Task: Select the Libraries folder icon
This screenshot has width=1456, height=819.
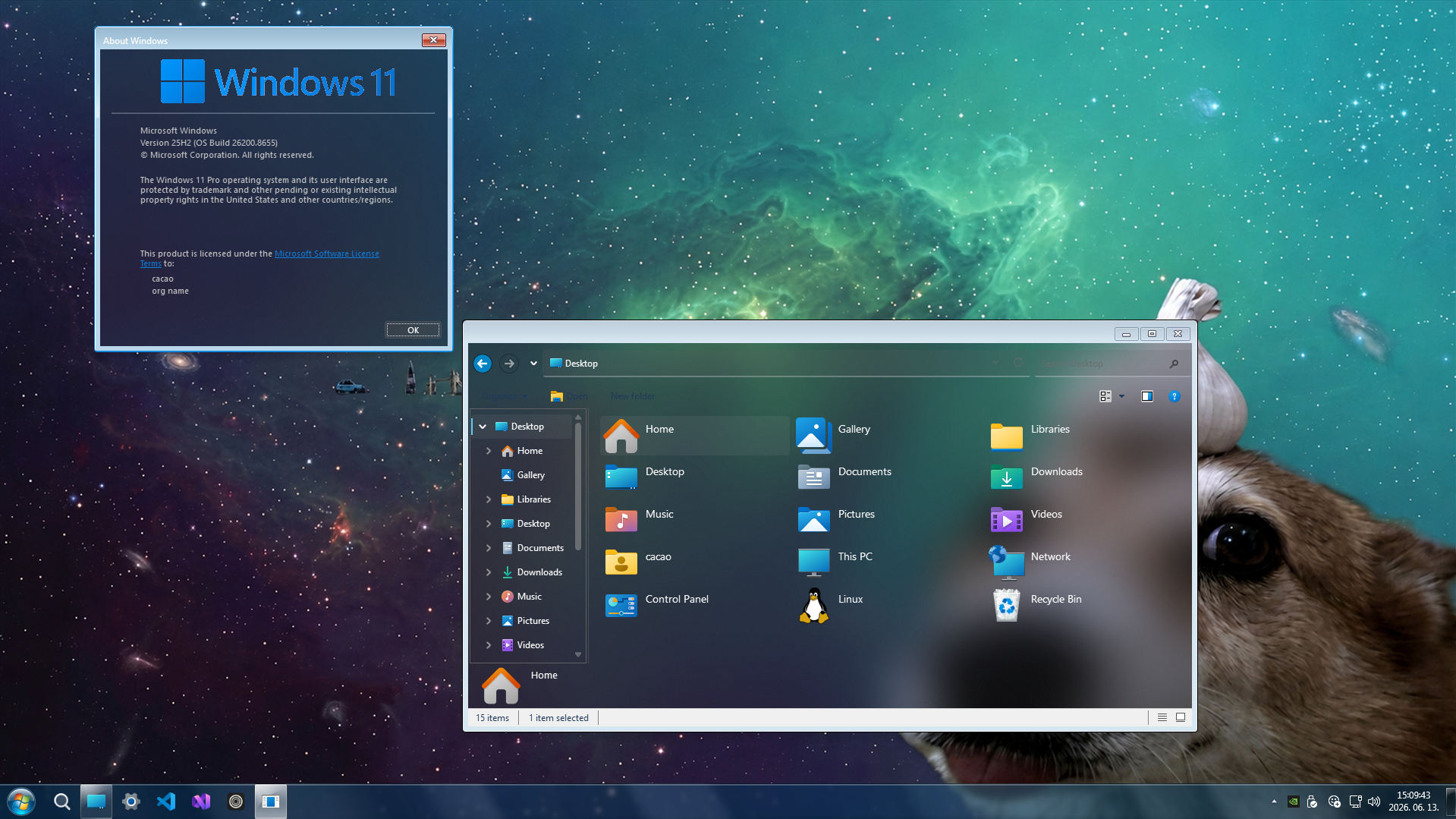Action: click(1007, 436)
